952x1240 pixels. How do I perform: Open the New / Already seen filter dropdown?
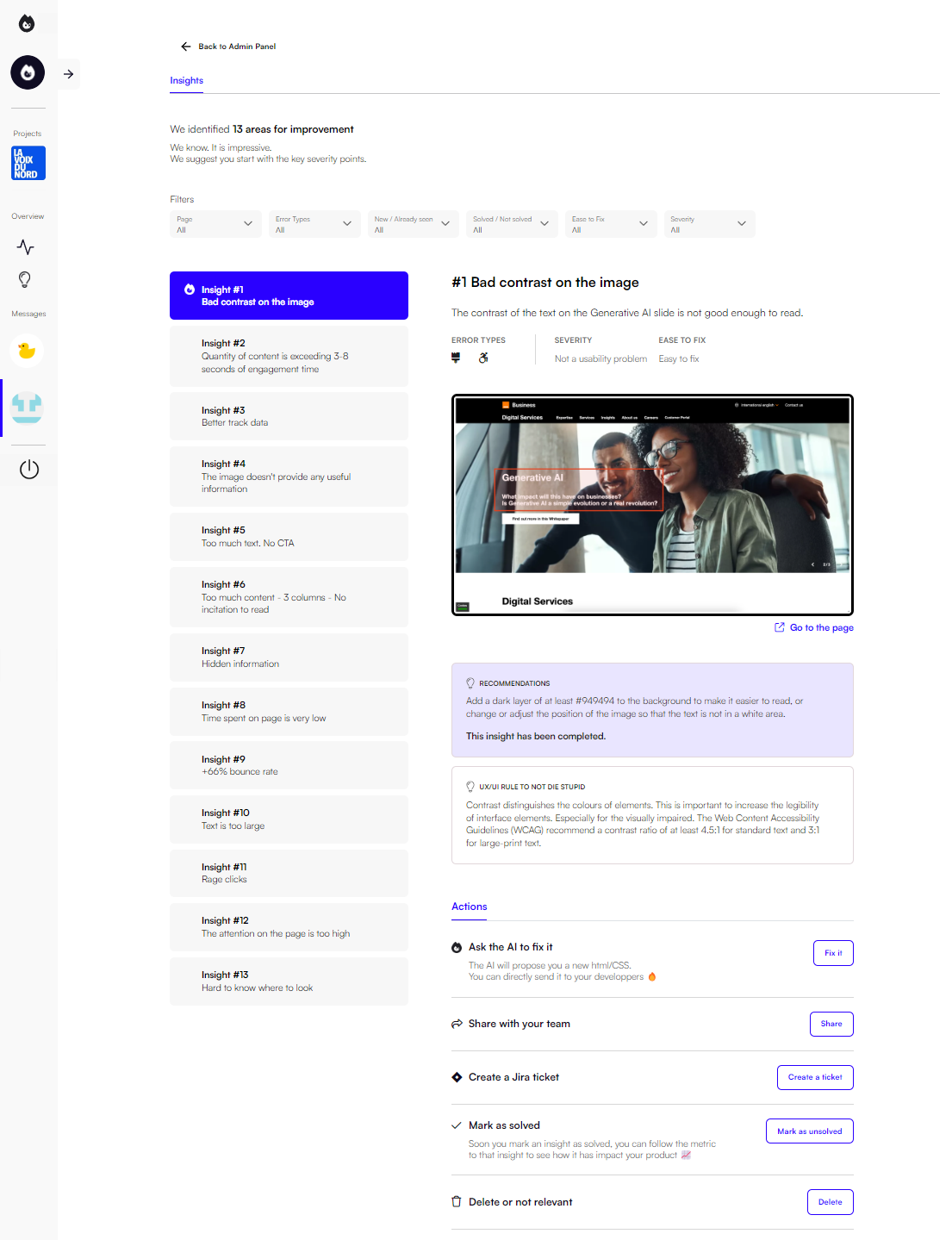(413, 224)
